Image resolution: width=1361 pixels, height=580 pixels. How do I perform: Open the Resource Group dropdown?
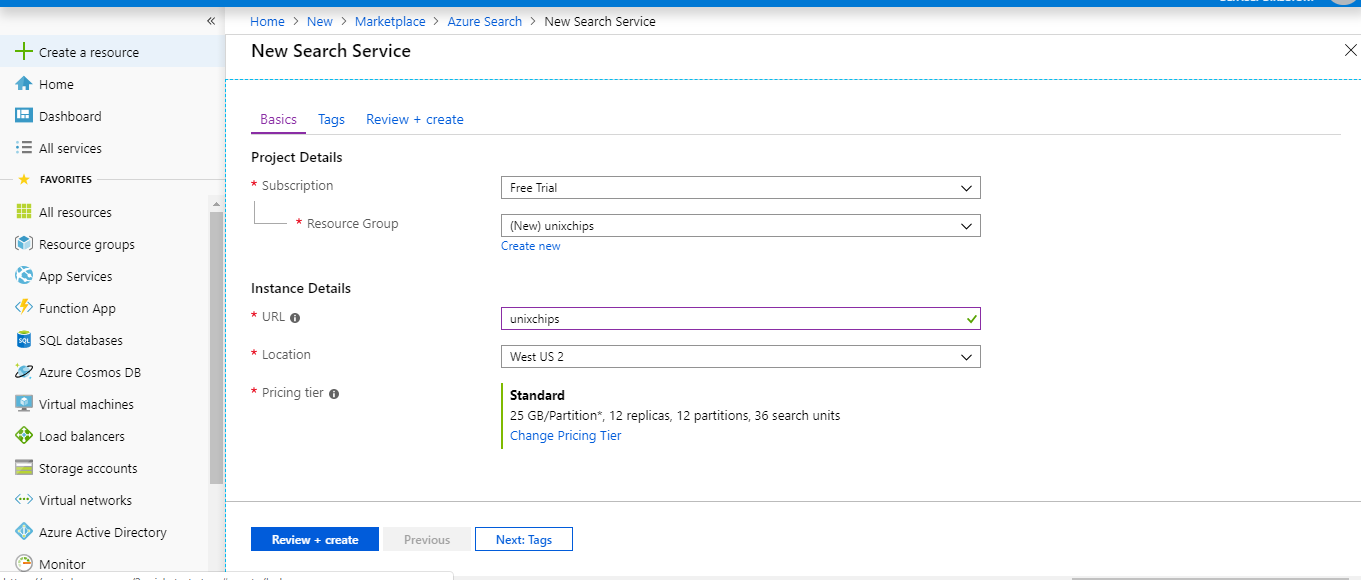pyautogui.click(x=740, y=226)
